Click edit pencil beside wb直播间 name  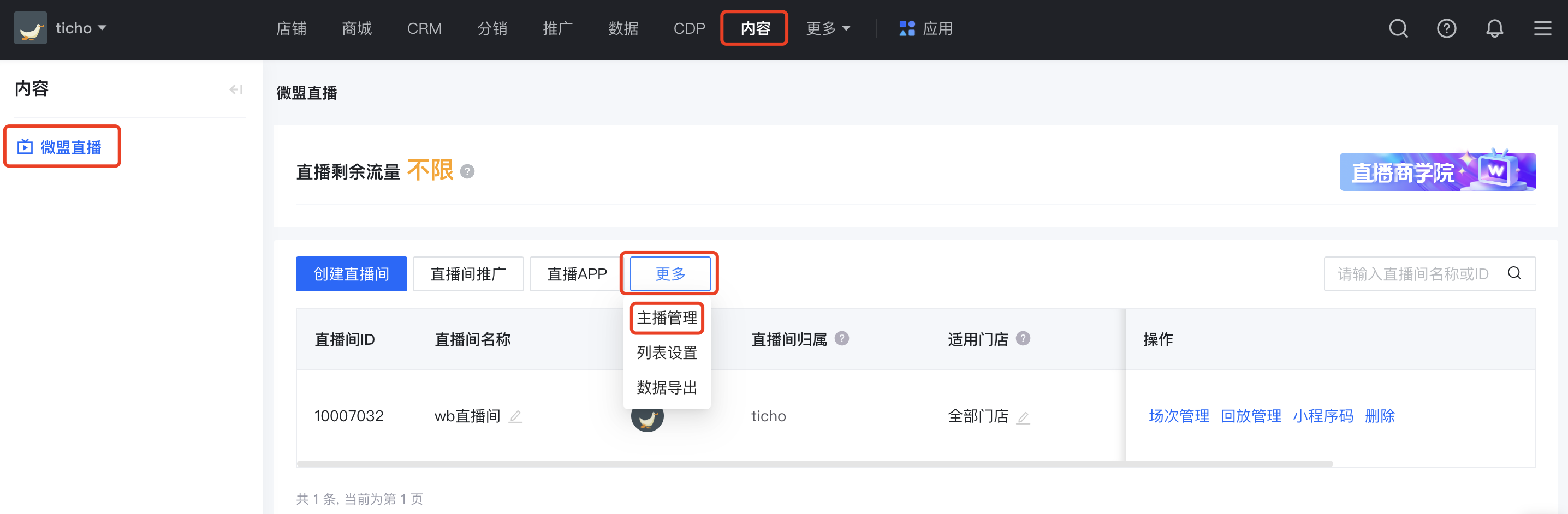coord(515,417)
